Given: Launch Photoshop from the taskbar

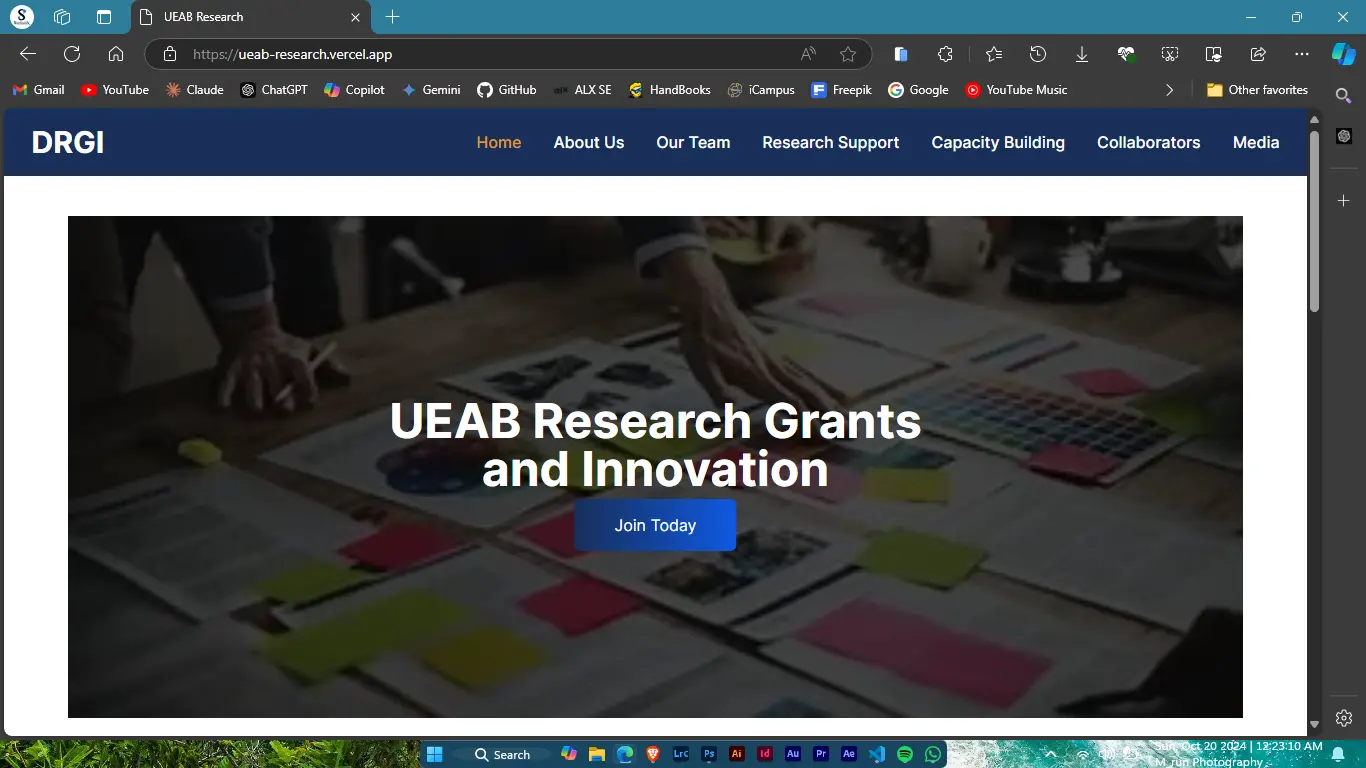Looking at the screenshot, I should click(709, 754).
